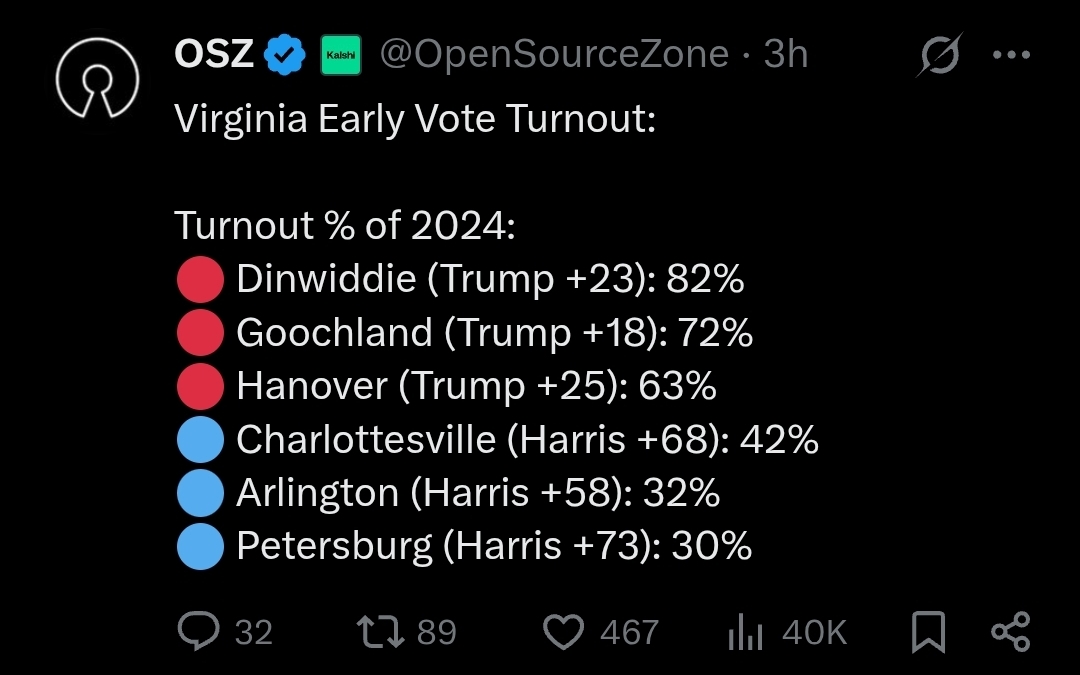Image resolution: width=1080 pixels, height=675 pixels.
Task: Like the tweet with the heart icon
Action: click(563, 632)
